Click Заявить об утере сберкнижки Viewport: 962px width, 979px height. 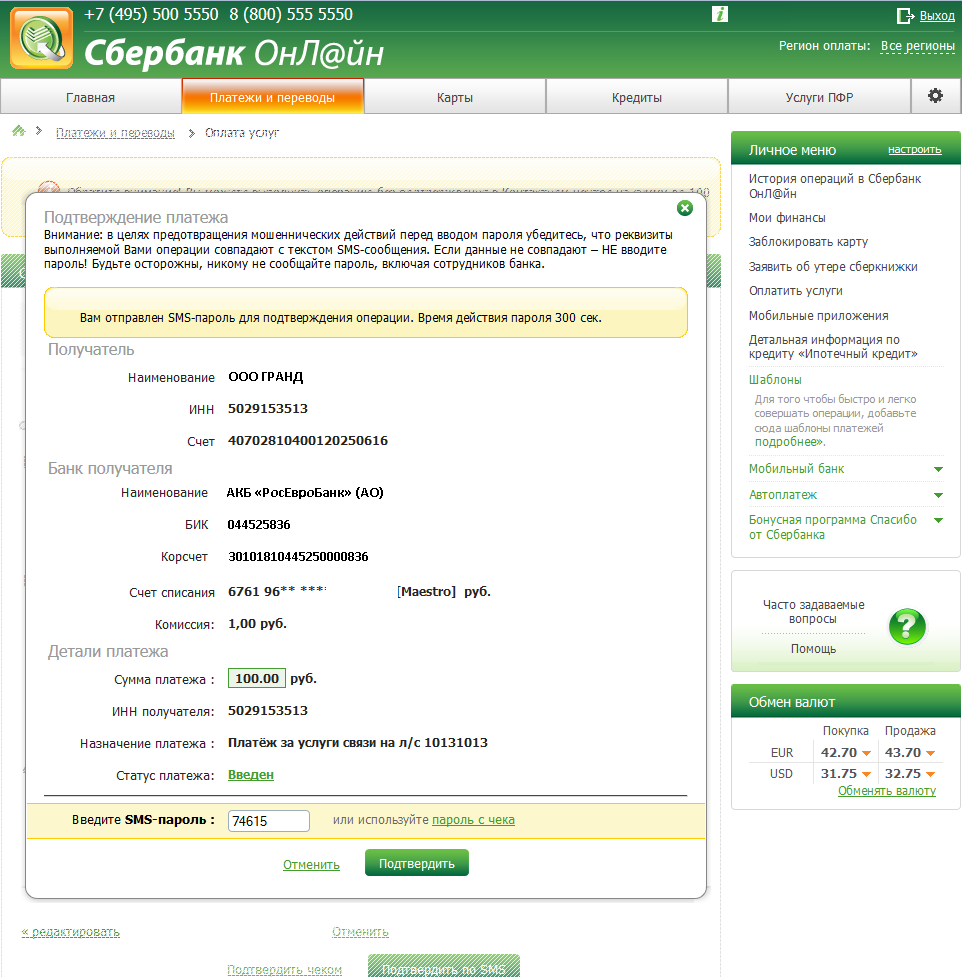(833, 267)
